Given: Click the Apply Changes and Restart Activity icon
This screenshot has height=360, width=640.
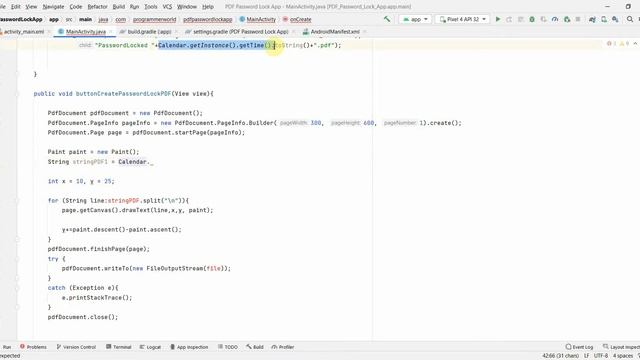Looking at the screenshot, I should click(509, 19).
